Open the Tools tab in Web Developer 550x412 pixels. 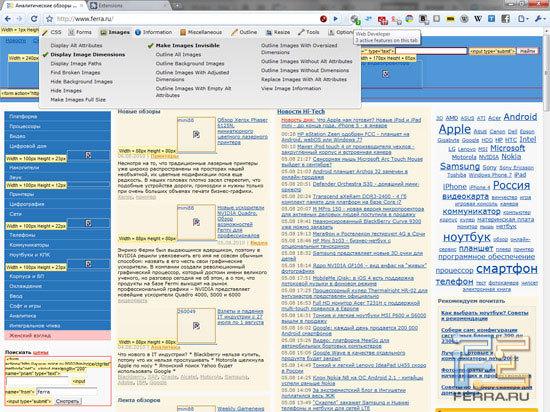[309, 32]
